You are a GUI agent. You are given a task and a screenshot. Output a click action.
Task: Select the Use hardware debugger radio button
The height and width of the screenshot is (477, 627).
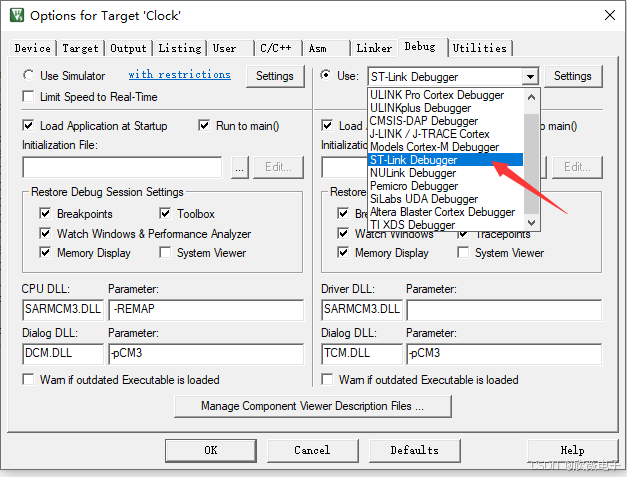(326, 75)
